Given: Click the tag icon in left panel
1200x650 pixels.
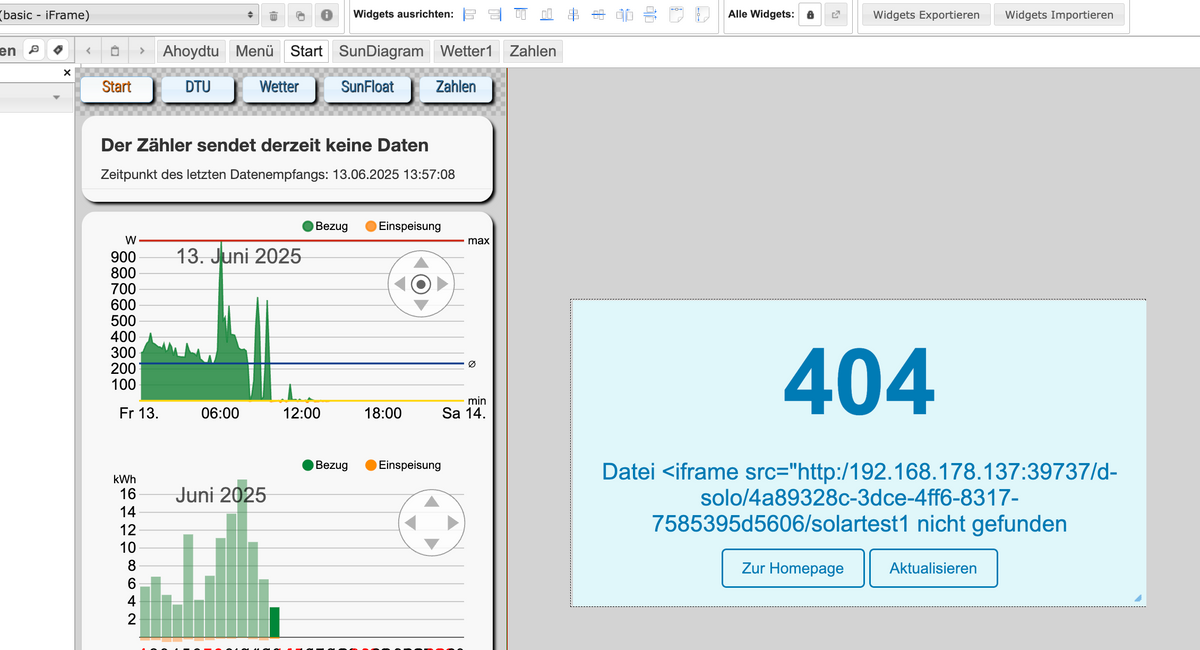Looking at the screenshot, I should pyautogui.click(x=58, y=50).
